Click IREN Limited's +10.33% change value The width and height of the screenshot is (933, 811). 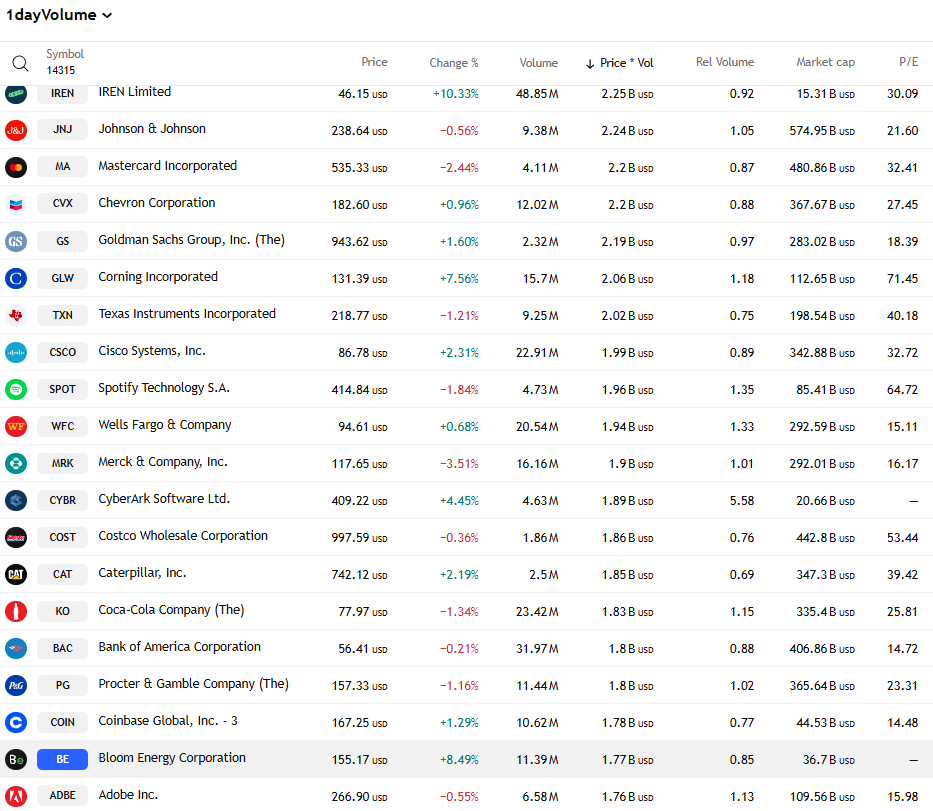pos(456,94)
